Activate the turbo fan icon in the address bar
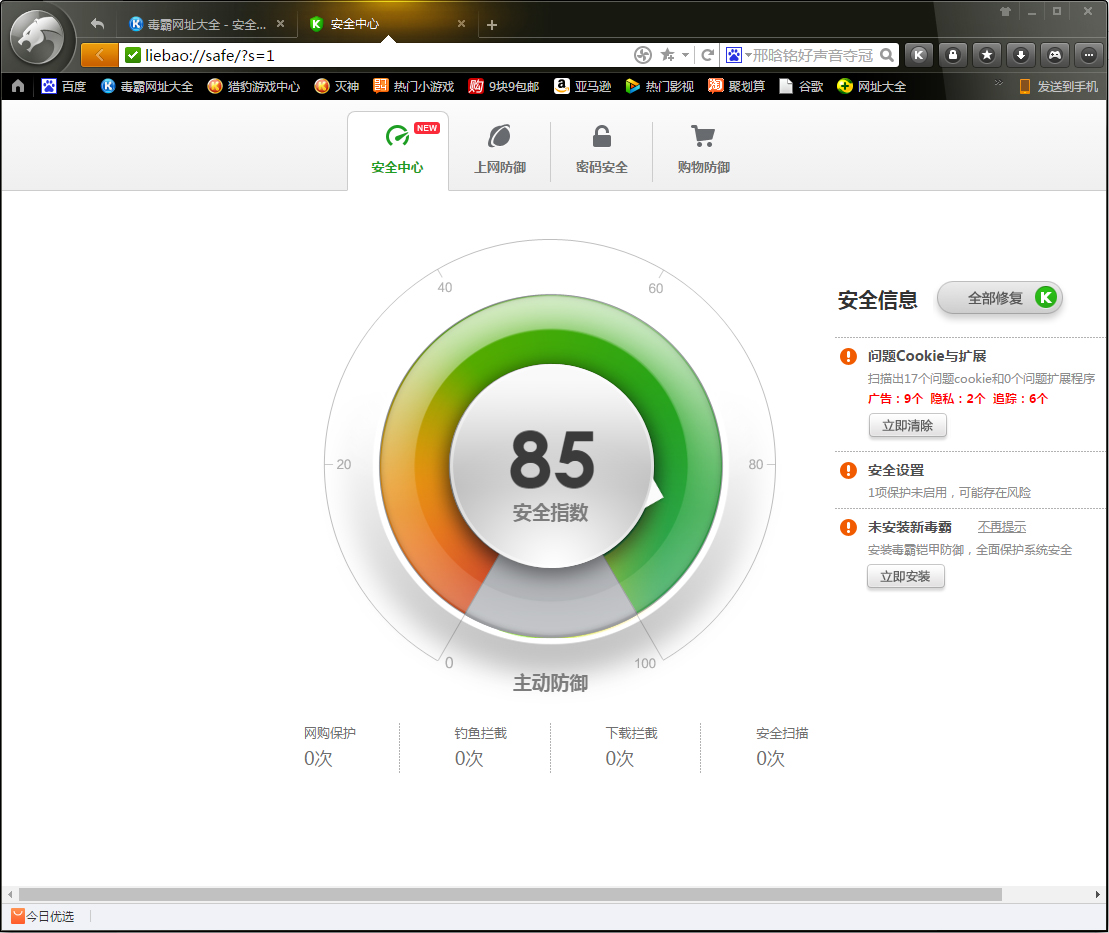Viewport: 1109px width, 933px height. tap(643, 55)
